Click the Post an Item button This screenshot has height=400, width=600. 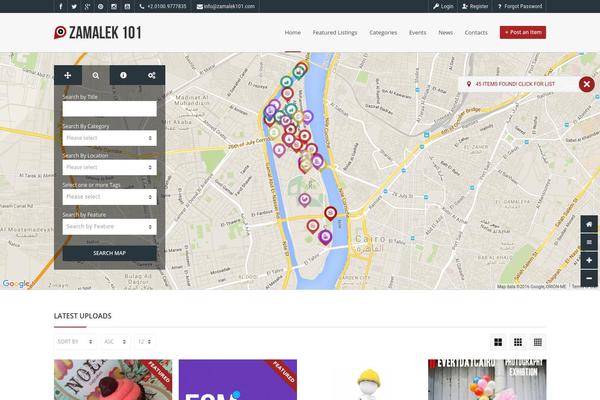(x=523, y=33)
